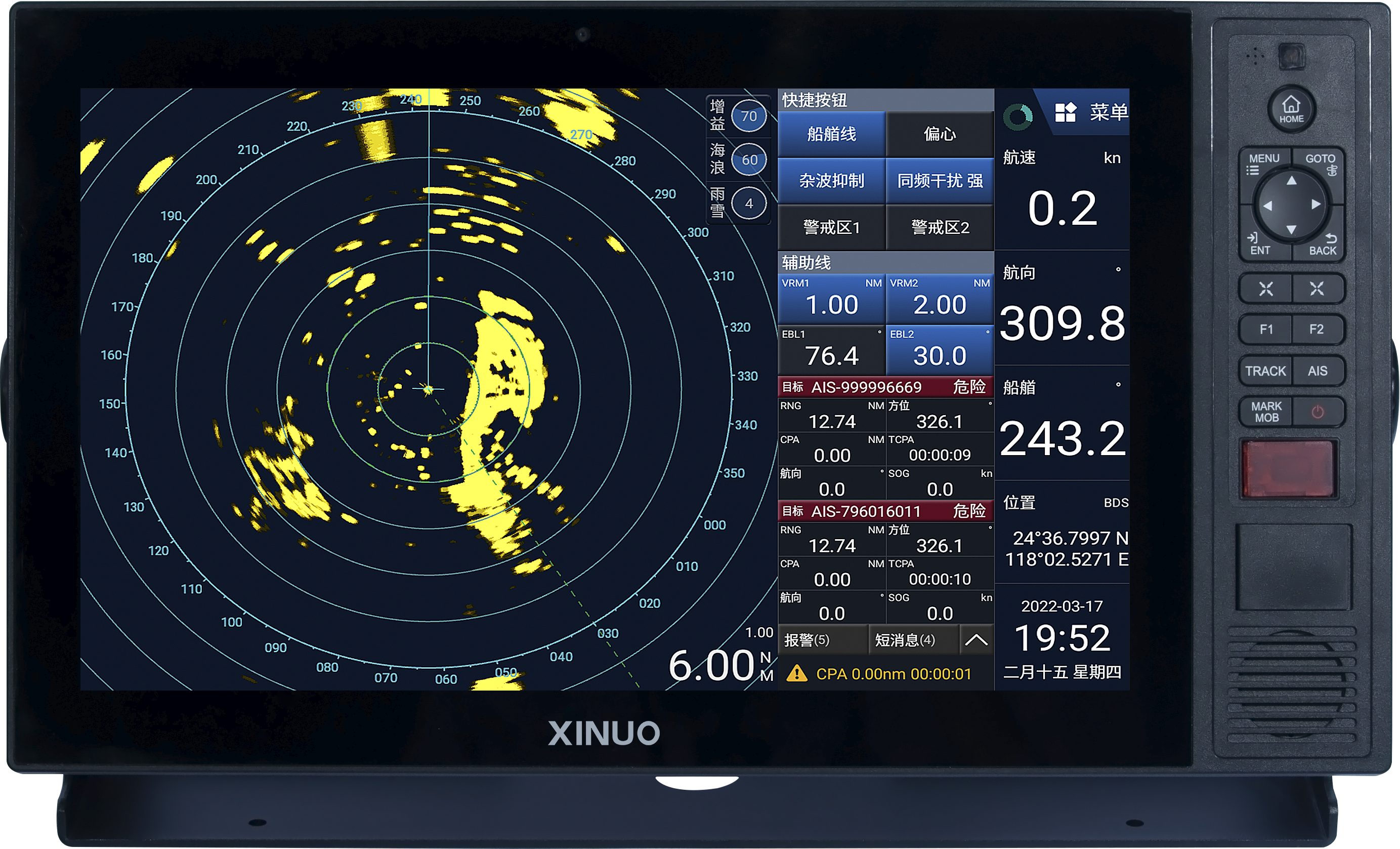Toggle 杂波抑制 clutter suppression

831,181
